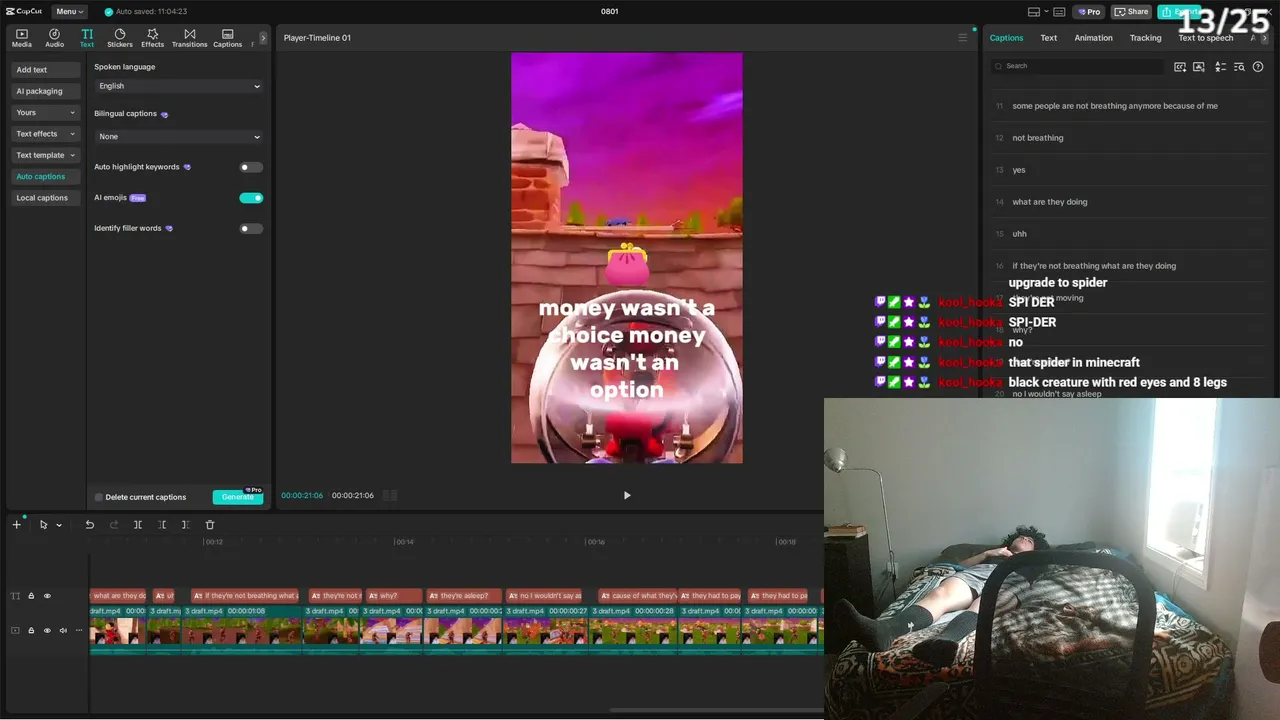Click the translate captions icon
Image resolution: width=1280 pixels, height=720 pixels.
1220,66
